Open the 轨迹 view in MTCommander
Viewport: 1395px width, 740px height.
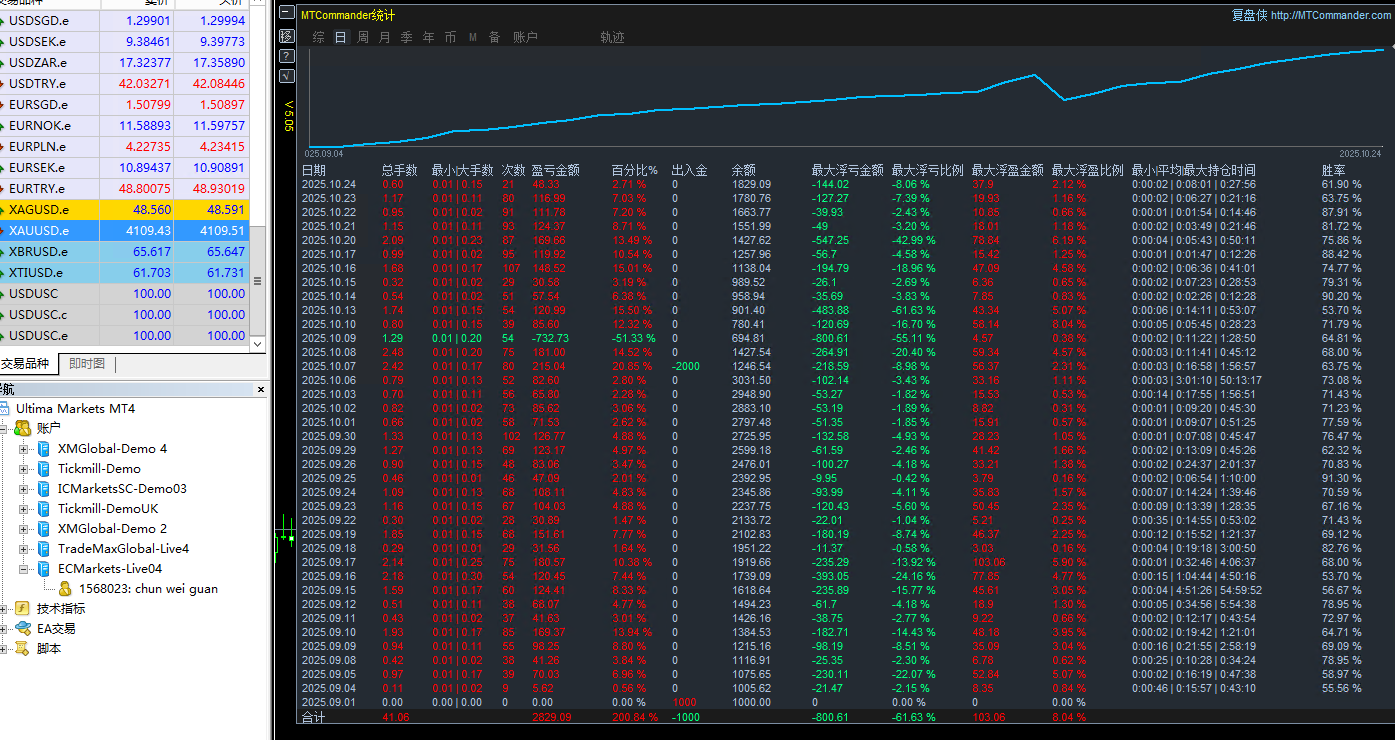(x=612, y=37)
